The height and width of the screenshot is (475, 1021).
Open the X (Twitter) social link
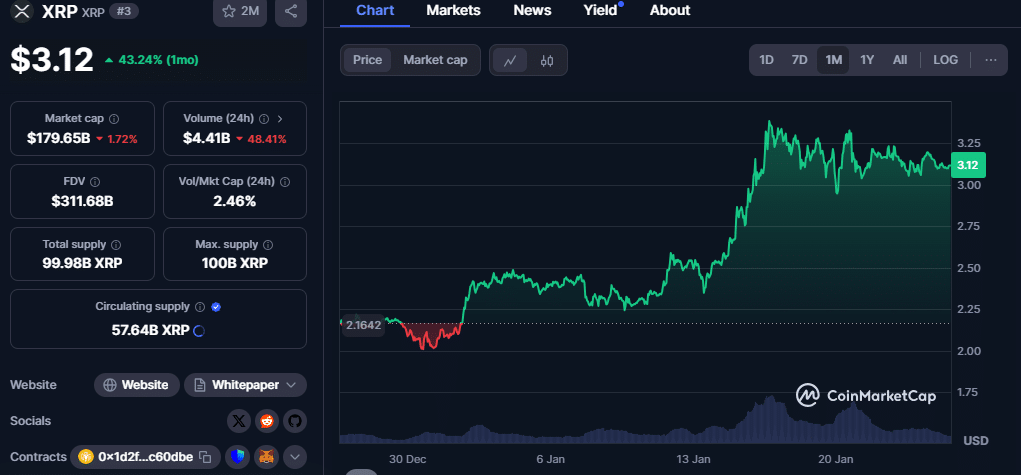point(239,422)
